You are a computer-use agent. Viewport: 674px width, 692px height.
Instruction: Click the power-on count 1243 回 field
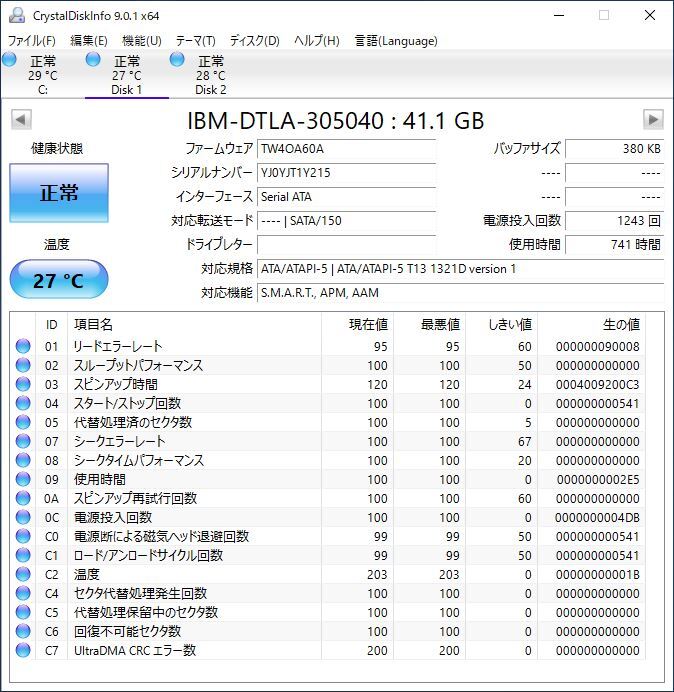[614, 220]
